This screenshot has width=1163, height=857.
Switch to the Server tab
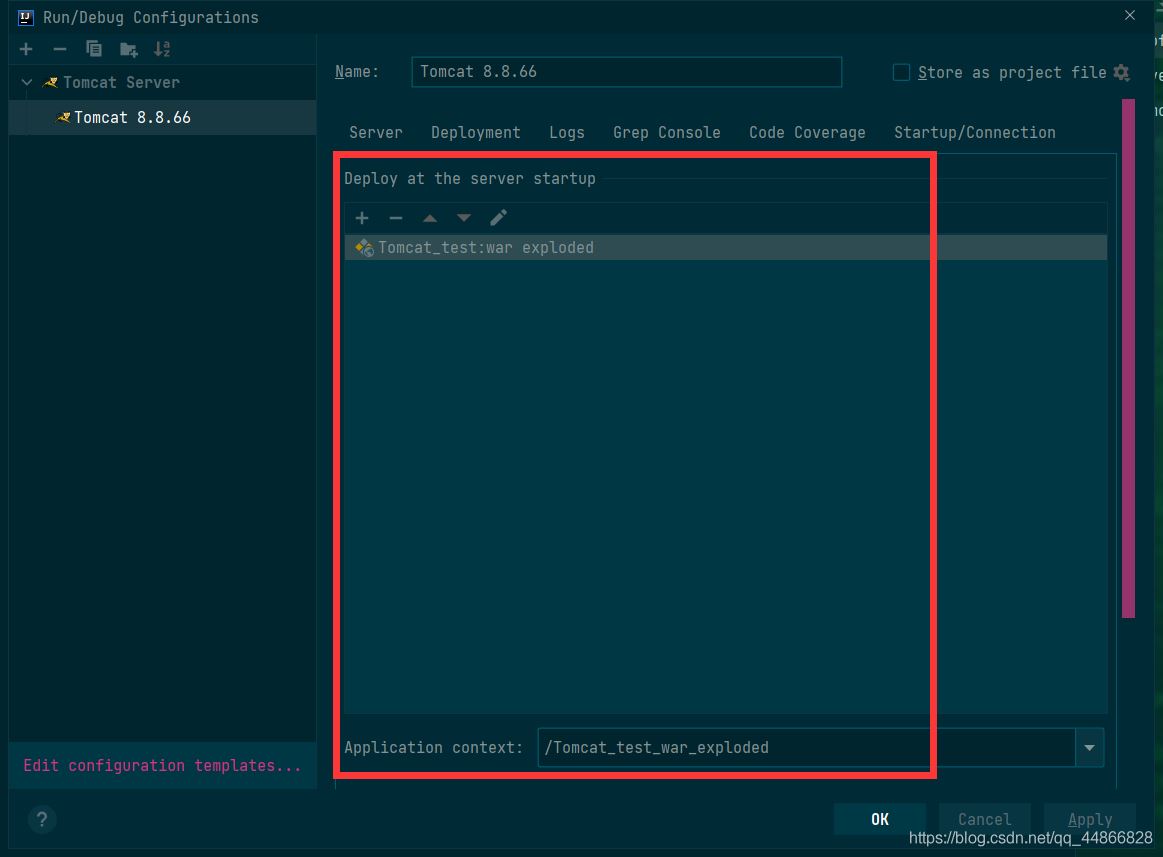375,133
